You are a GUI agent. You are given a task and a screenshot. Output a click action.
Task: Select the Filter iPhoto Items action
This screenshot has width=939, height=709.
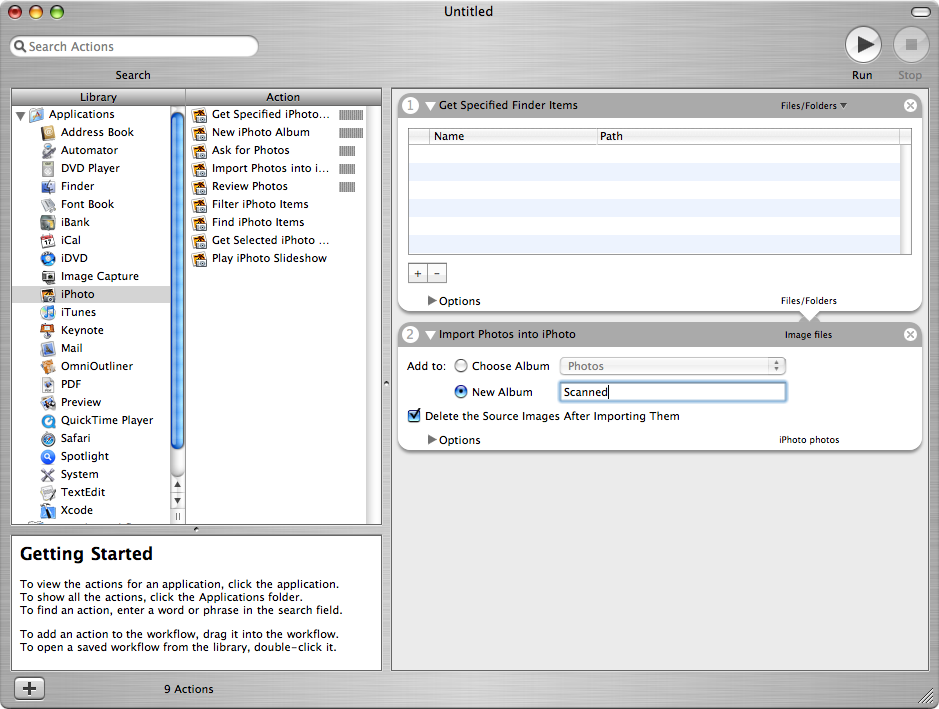coord(277,204)
